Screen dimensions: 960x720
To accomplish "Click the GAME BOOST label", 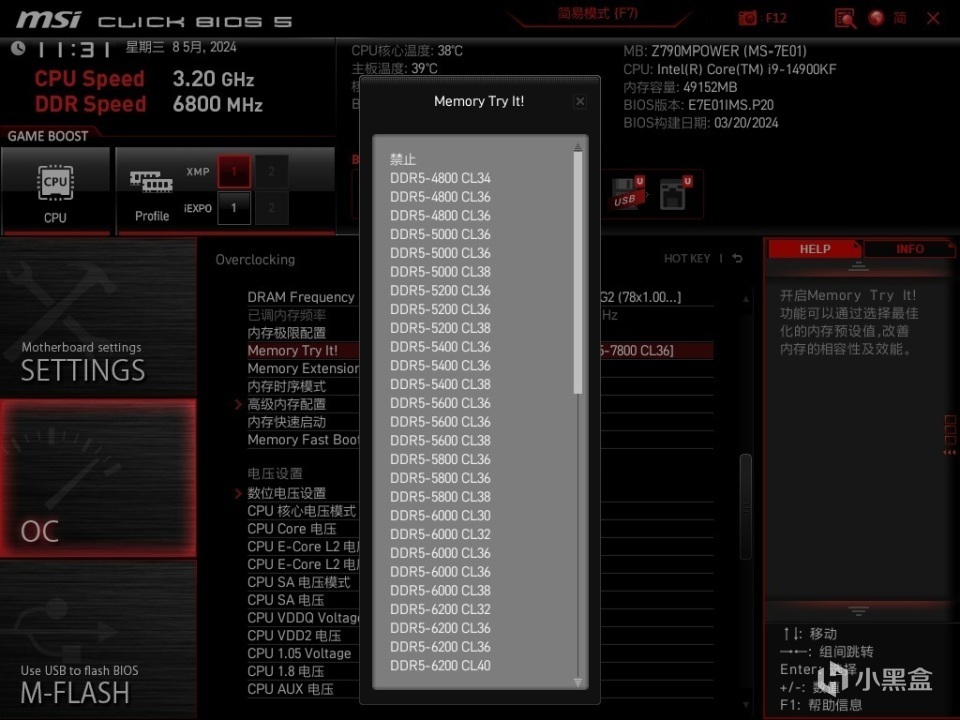I will 48,136.
